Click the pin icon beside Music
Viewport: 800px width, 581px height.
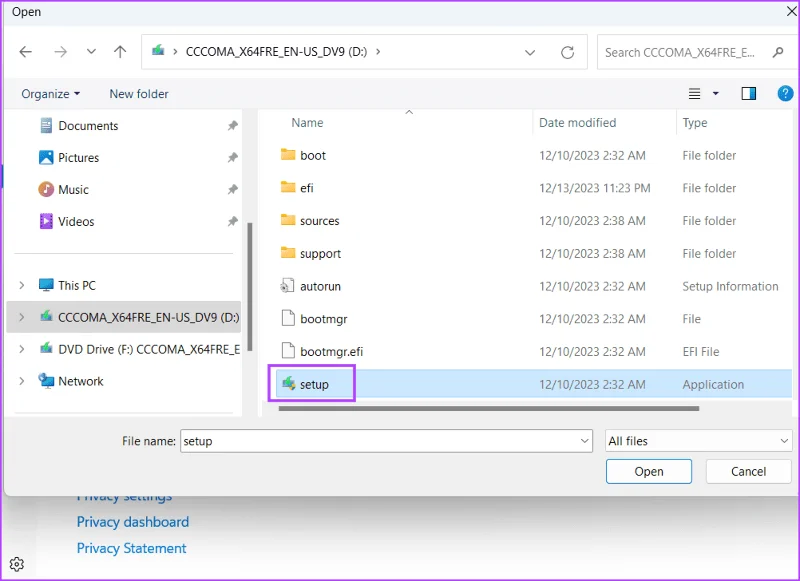point(233,190)
